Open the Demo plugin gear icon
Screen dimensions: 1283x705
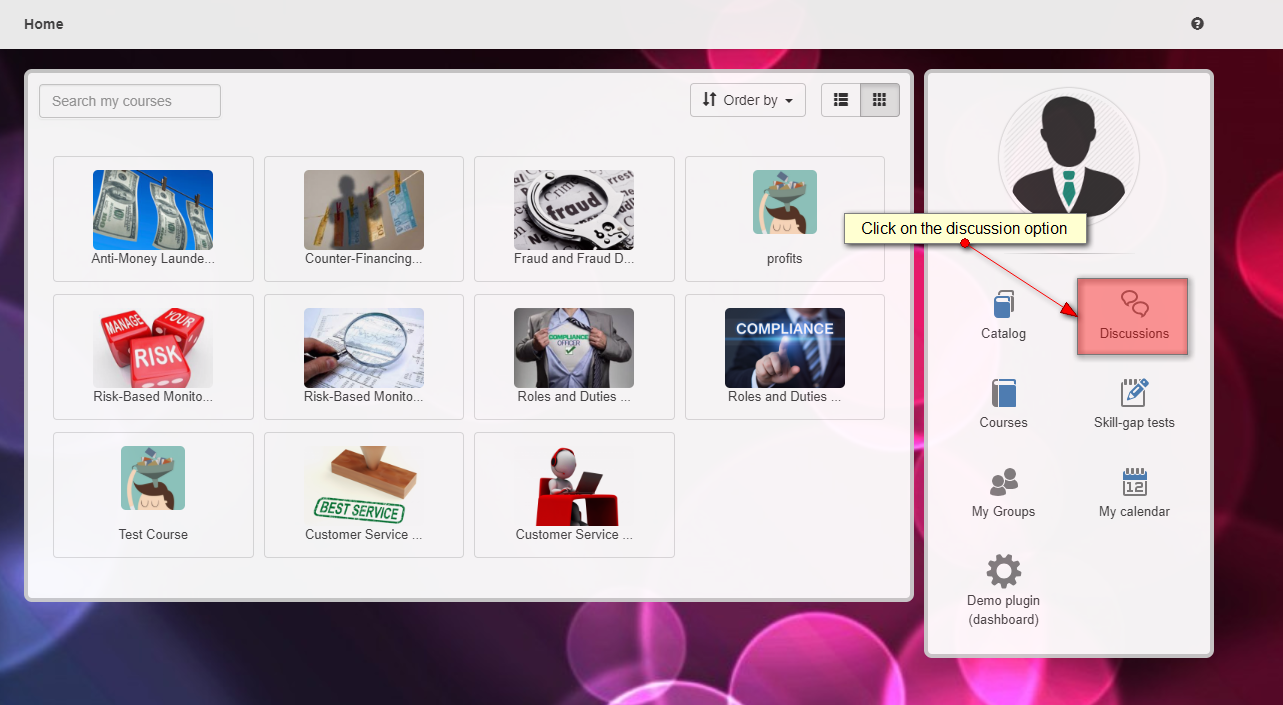click(x=1003, y=571)
